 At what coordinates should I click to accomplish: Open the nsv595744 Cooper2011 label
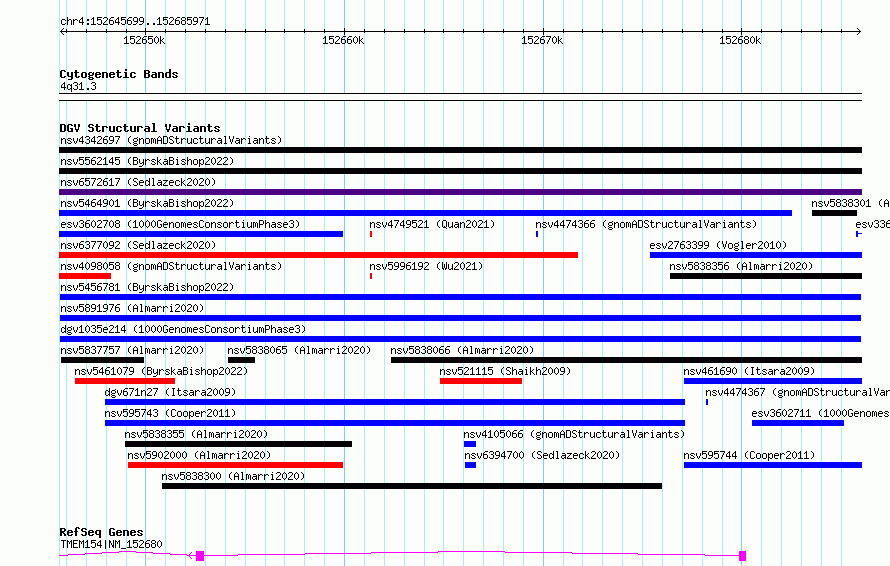point(749,455)
